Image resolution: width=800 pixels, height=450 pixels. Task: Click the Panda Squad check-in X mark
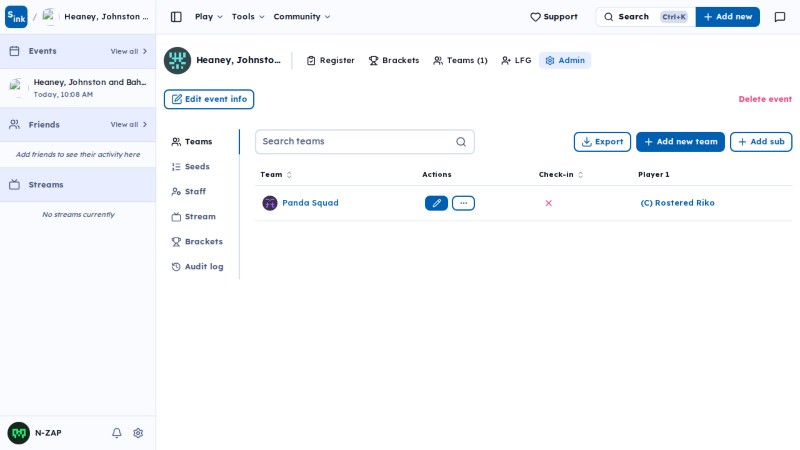coord(548,203)
